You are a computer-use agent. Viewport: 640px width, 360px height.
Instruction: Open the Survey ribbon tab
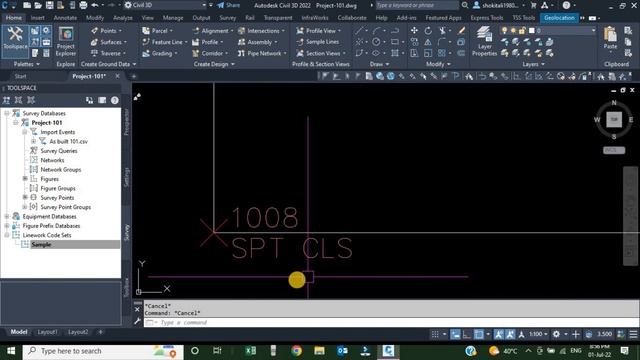point(227,18)
